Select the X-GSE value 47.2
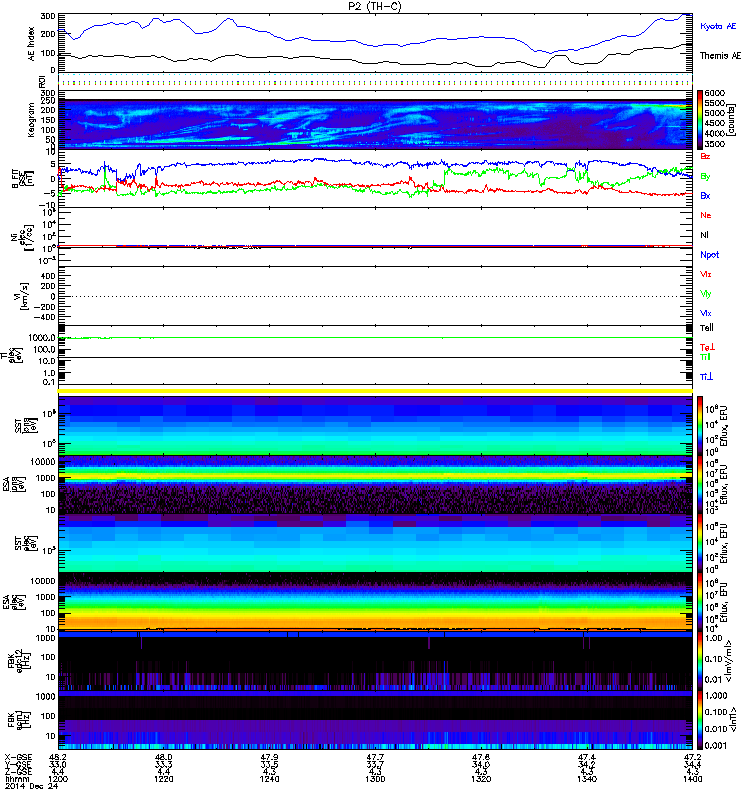 692,757
